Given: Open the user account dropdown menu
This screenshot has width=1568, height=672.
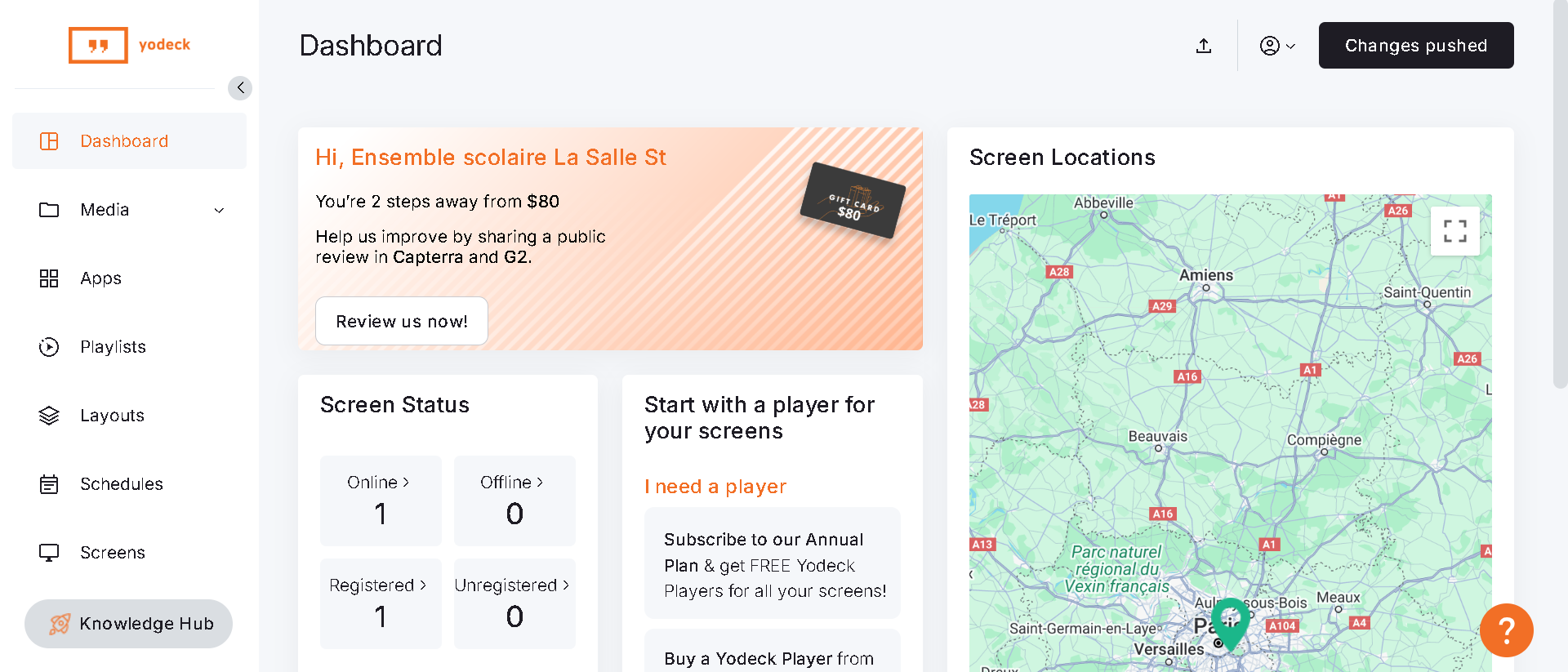Looking at the screenshot, I should tap(1277, 46).
